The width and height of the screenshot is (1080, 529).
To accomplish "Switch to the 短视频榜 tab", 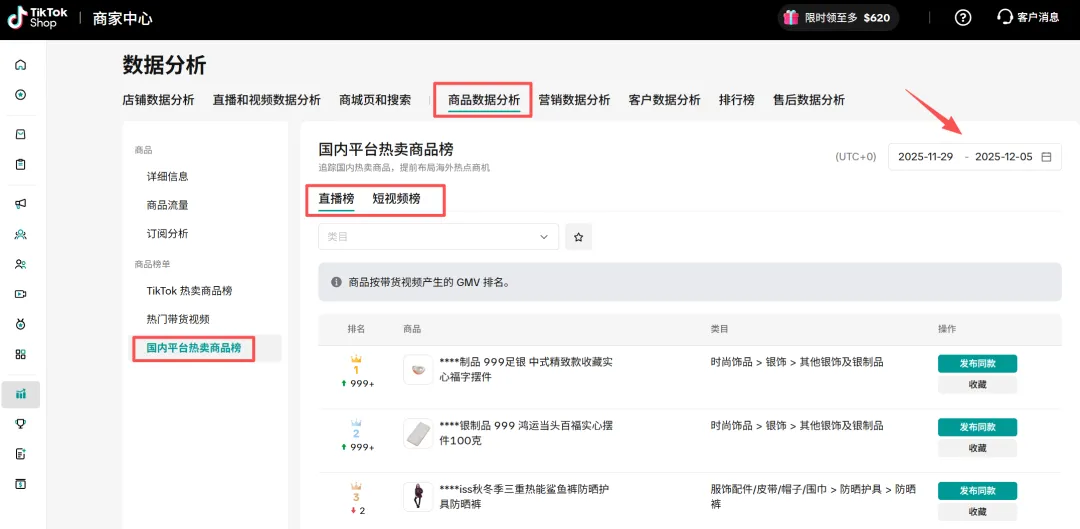I will coord(396,199).
